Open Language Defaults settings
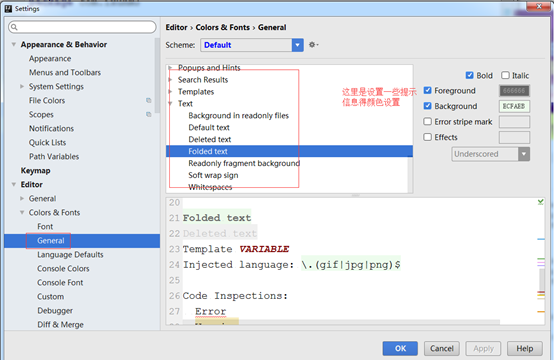Image resolution: width=554 pixels, height=360 pixels. [70, 255]
